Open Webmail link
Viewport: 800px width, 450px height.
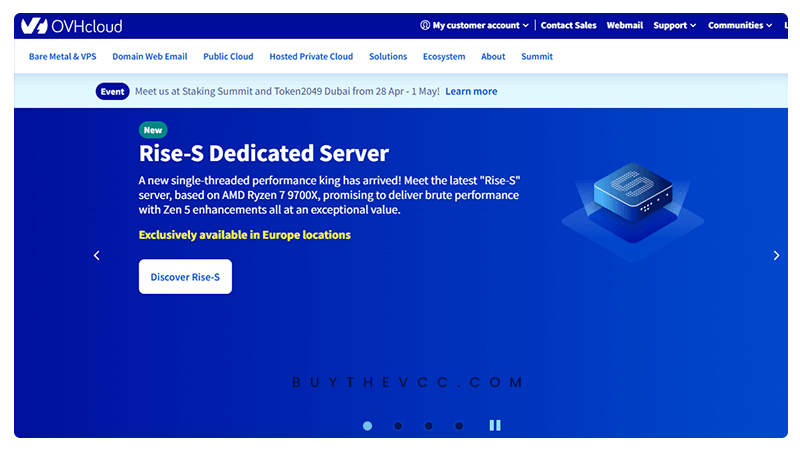point(624,25)
